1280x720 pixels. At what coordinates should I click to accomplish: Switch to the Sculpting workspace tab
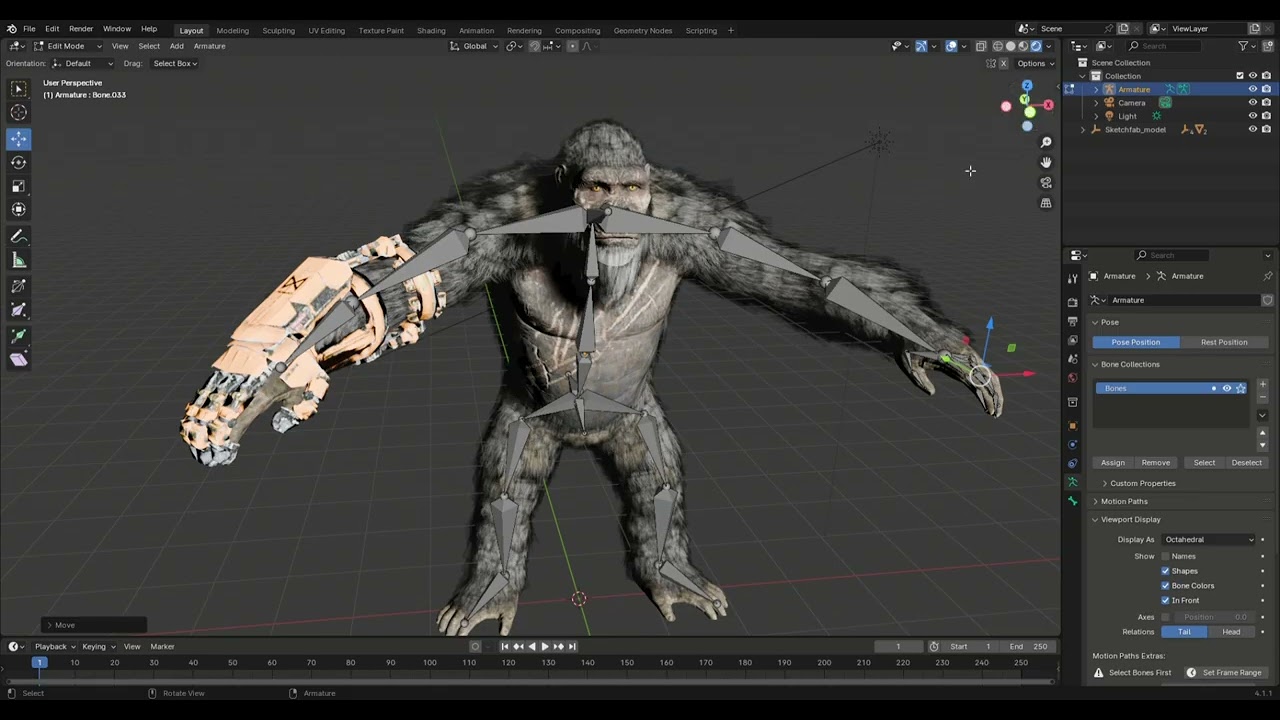[278, 31]
